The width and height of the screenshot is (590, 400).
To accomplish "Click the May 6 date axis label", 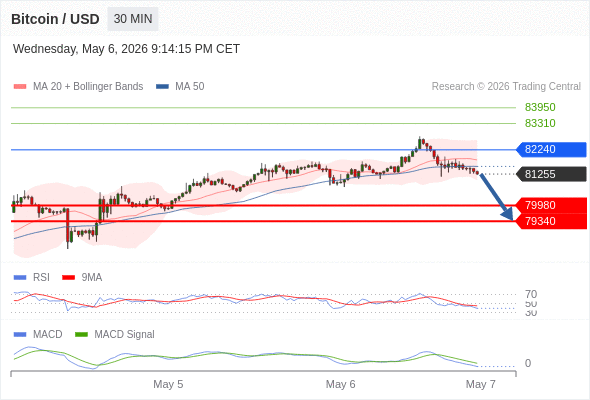I will [x=341, y=384].
